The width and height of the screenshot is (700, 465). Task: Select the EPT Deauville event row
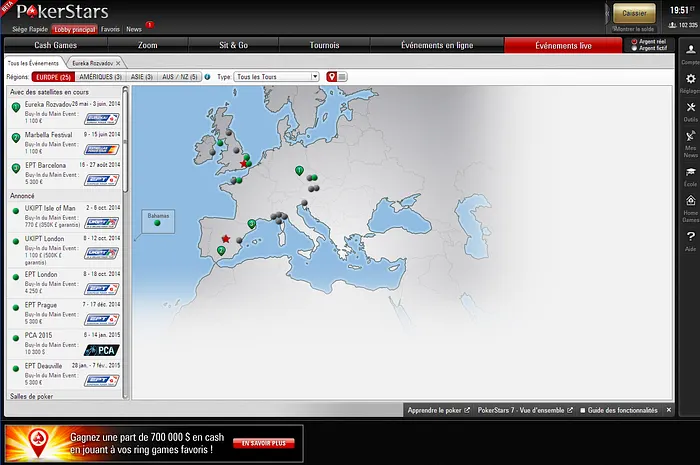point(65,375)
